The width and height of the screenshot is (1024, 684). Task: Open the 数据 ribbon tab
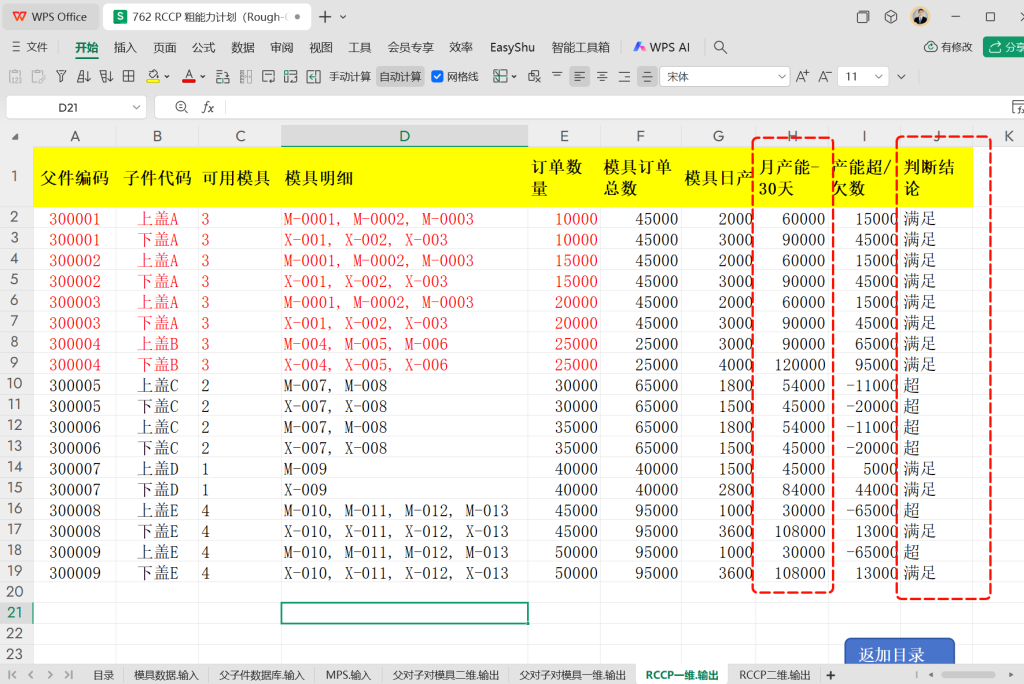[242, 47]
